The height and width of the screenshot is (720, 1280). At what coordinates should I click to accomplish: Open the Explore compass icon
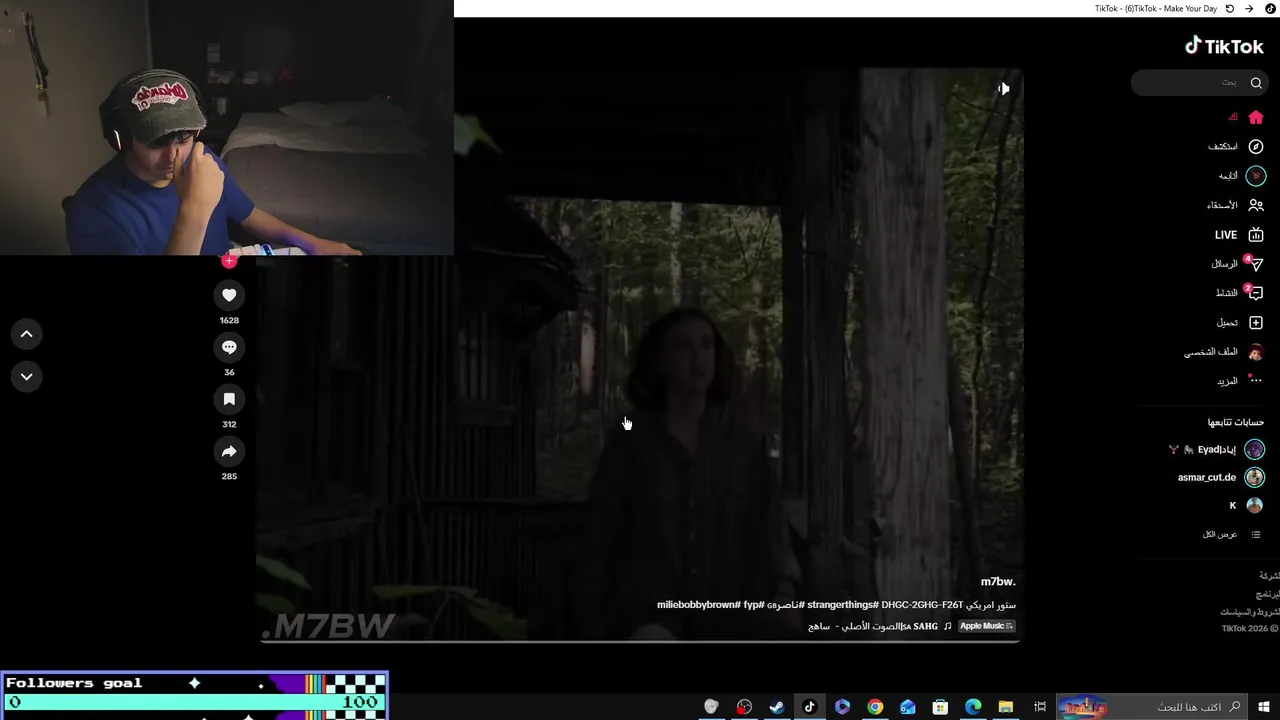[1256, 147]
